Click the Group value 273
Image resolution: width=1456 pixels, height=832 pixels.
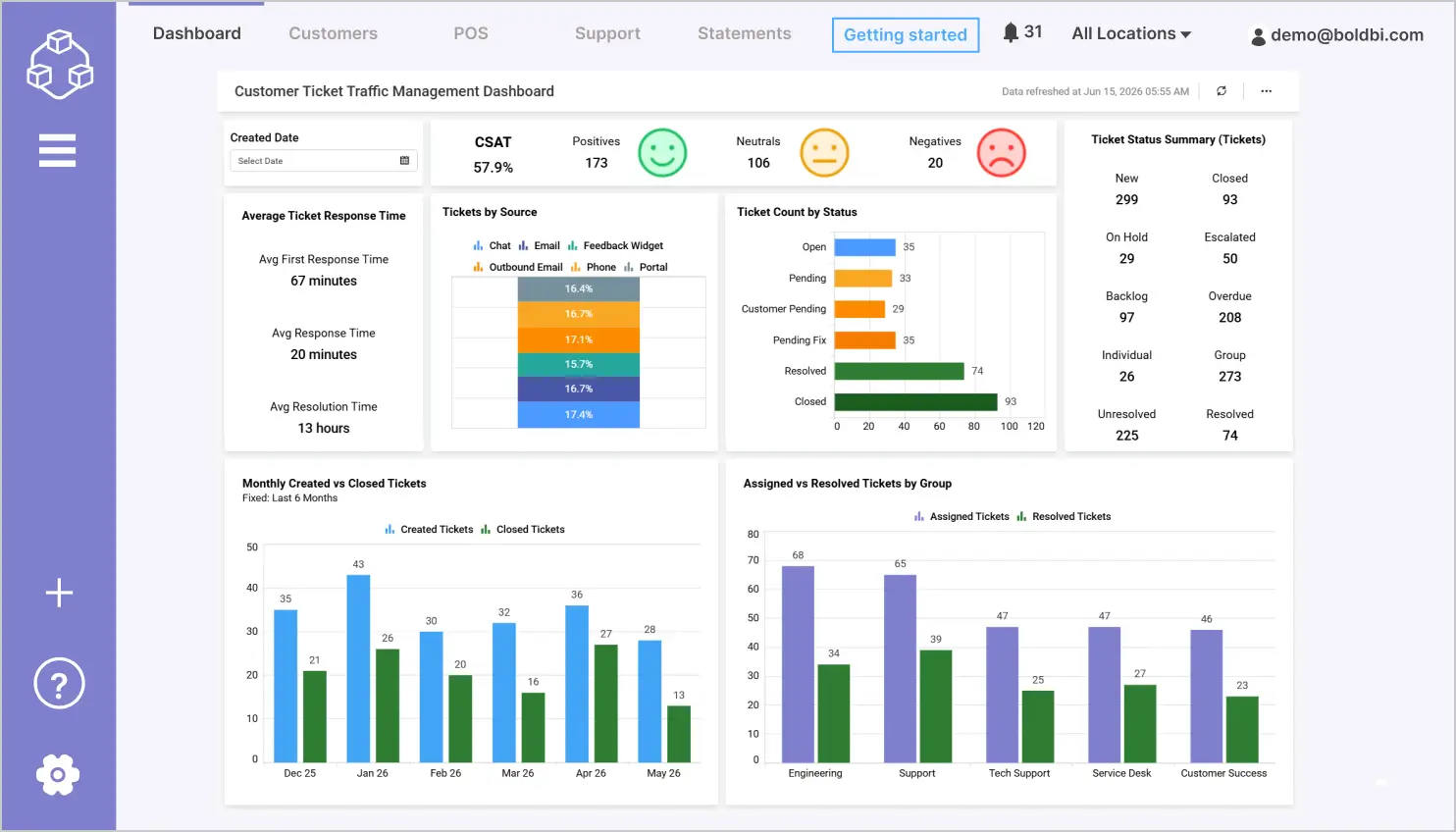tap(1229, 377)
